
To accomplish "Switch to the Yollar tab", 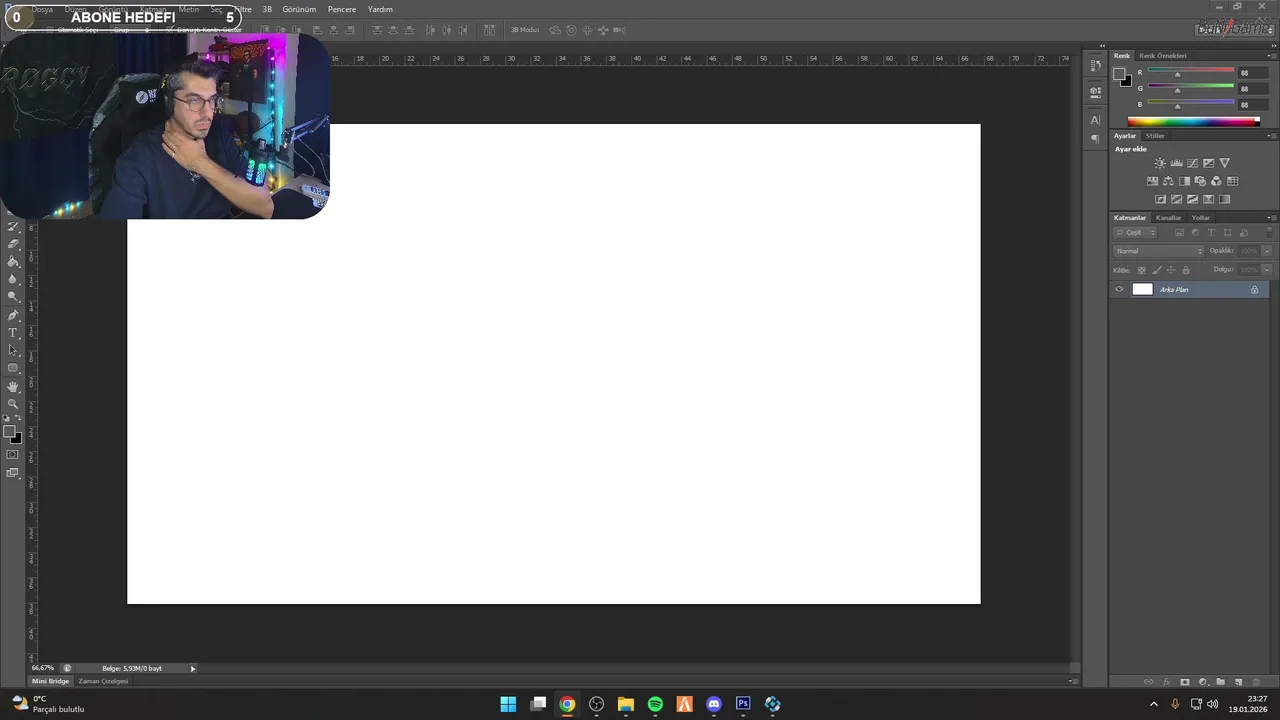I will point(1201,218).
